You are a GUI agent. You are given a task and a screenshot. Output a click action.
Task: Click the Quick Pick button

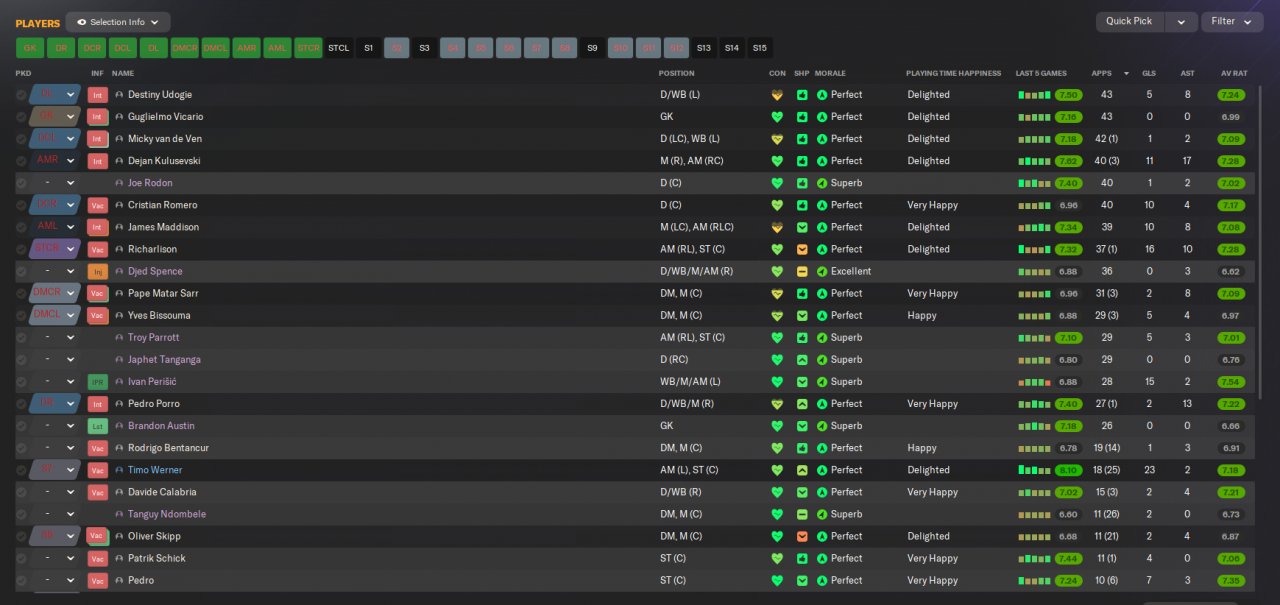point(1130,21)
